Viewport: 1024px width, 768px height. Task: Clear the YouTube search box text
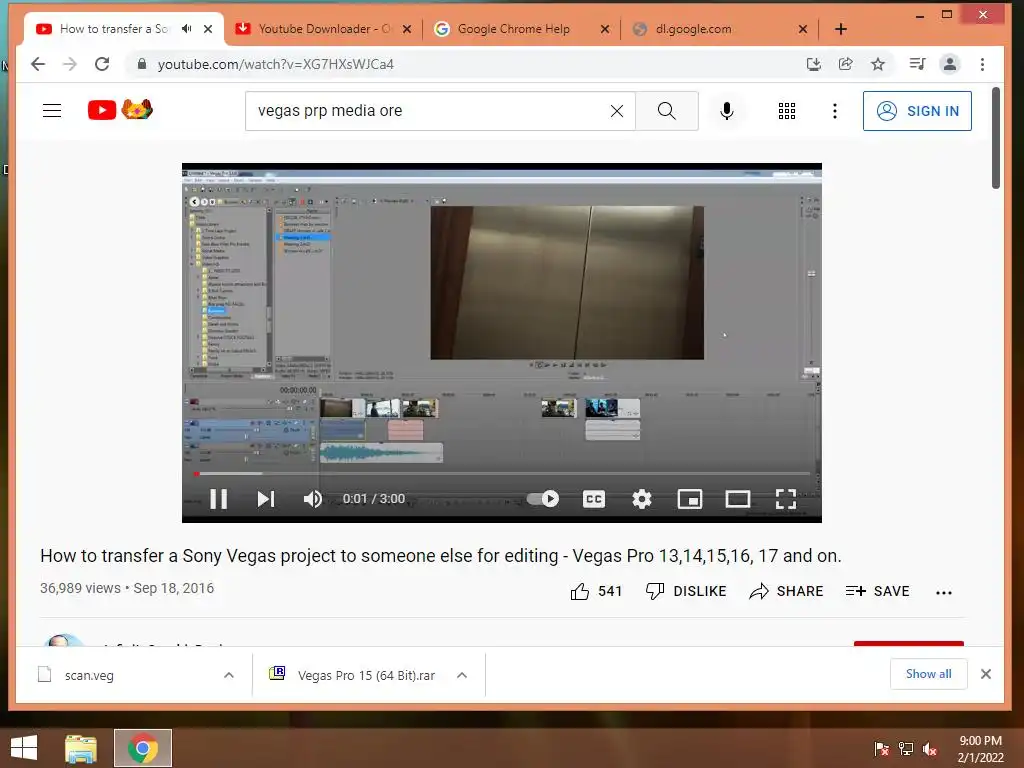pos(616,111)
